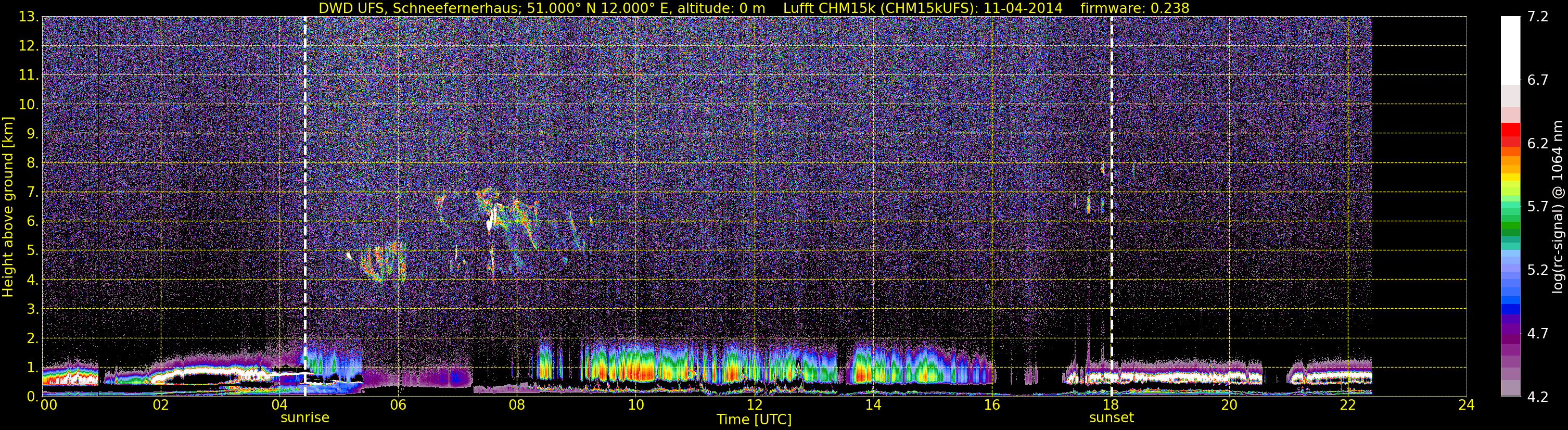Click the white dashed sunset marker line
Image resolution: width=1568 pixels, height=430 pixels.
[1112, 207]
